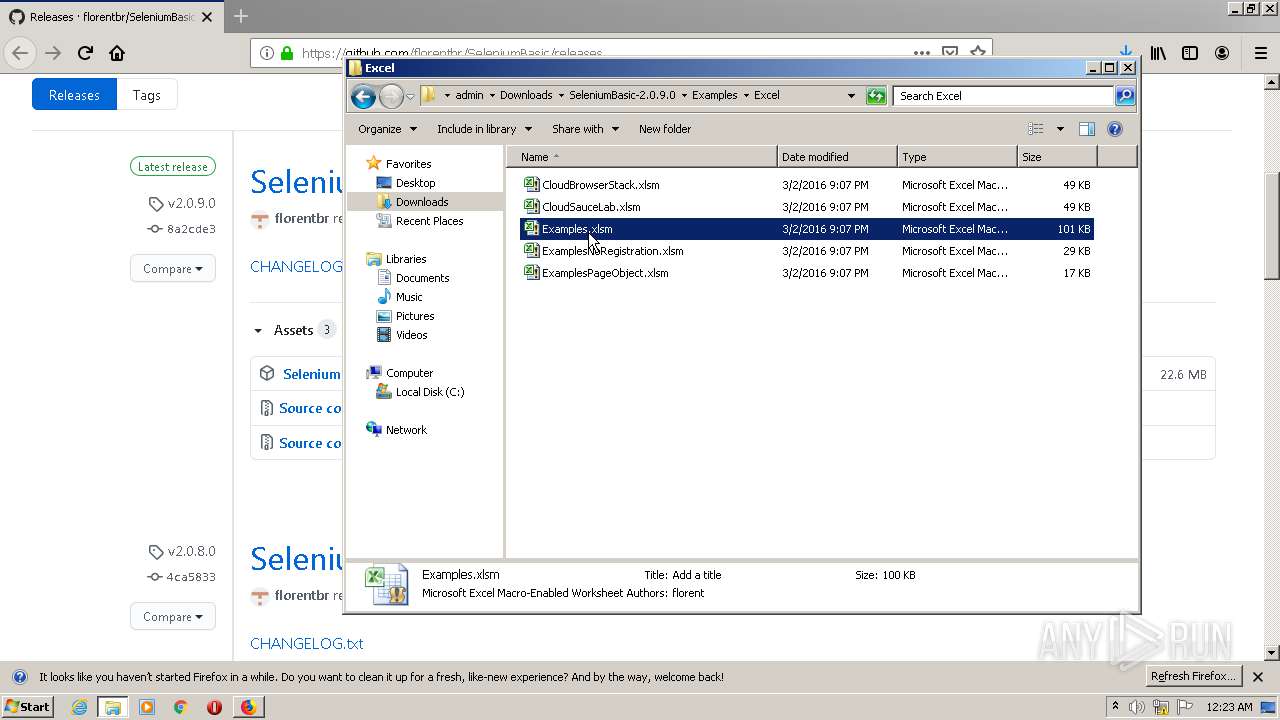Open Music library in navigation pane
1280x720 pixels.
pos(409,297)
